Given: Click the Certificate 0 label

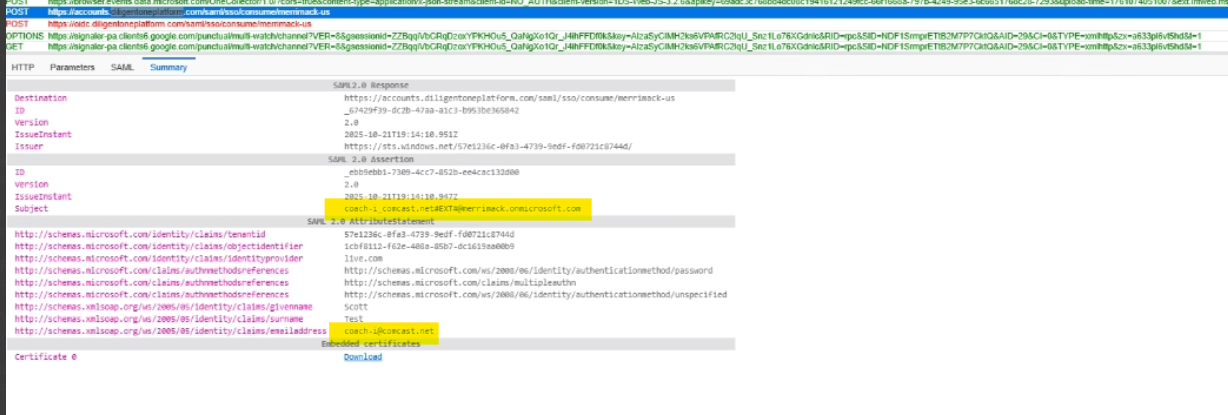Looking at the screenshot, I should click(45, 356).
